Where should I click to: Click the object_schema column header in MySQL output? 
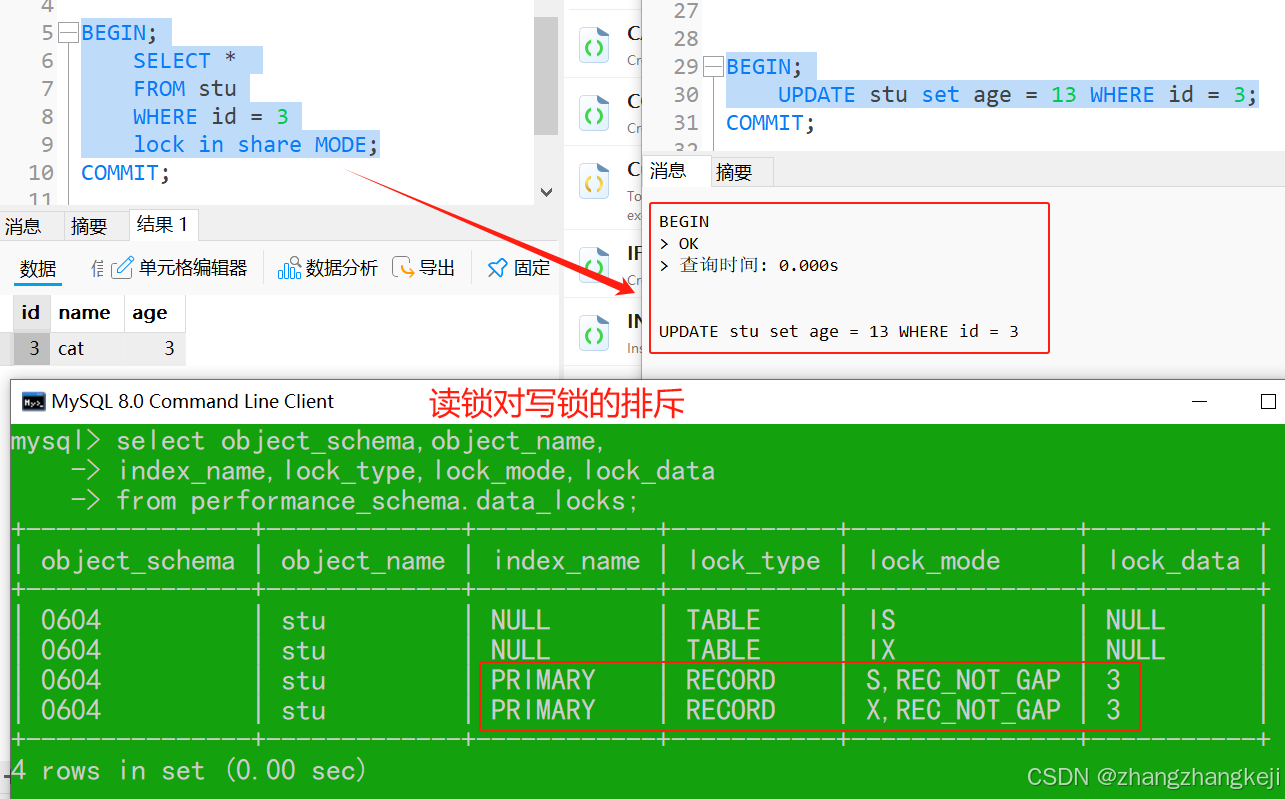click(x=138, y=561)
